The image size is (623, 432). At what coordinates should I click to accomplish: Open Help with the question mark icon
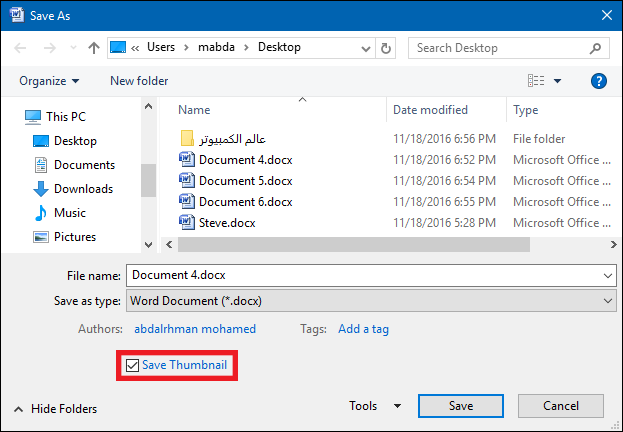(x=598, y=81)
